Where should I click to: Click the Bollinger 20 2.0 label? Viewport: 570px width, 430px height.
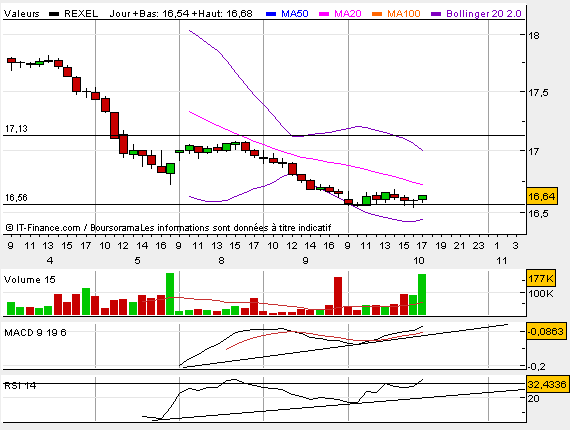tap(484, 14)
